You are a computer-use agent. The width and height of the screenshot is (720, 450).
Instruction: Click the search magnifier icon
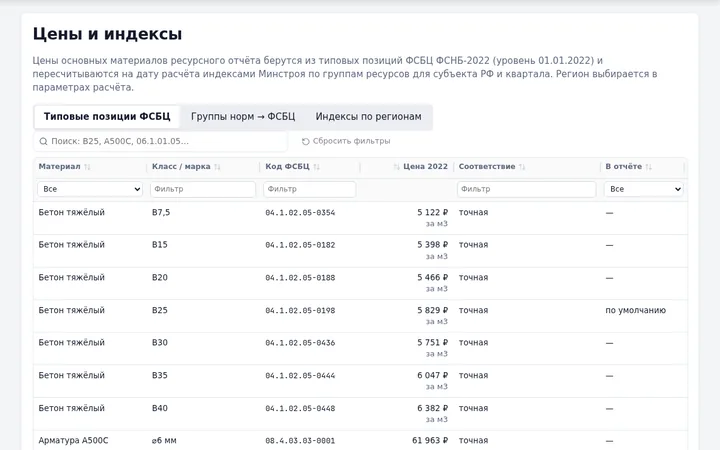43,141
